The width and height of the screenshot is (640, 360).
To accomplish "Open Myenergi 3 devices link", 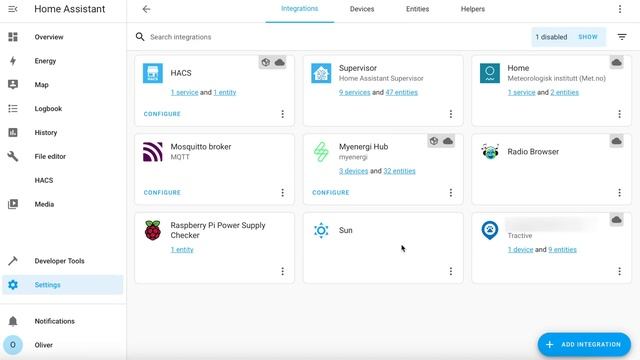I will (x=353, y=171).
